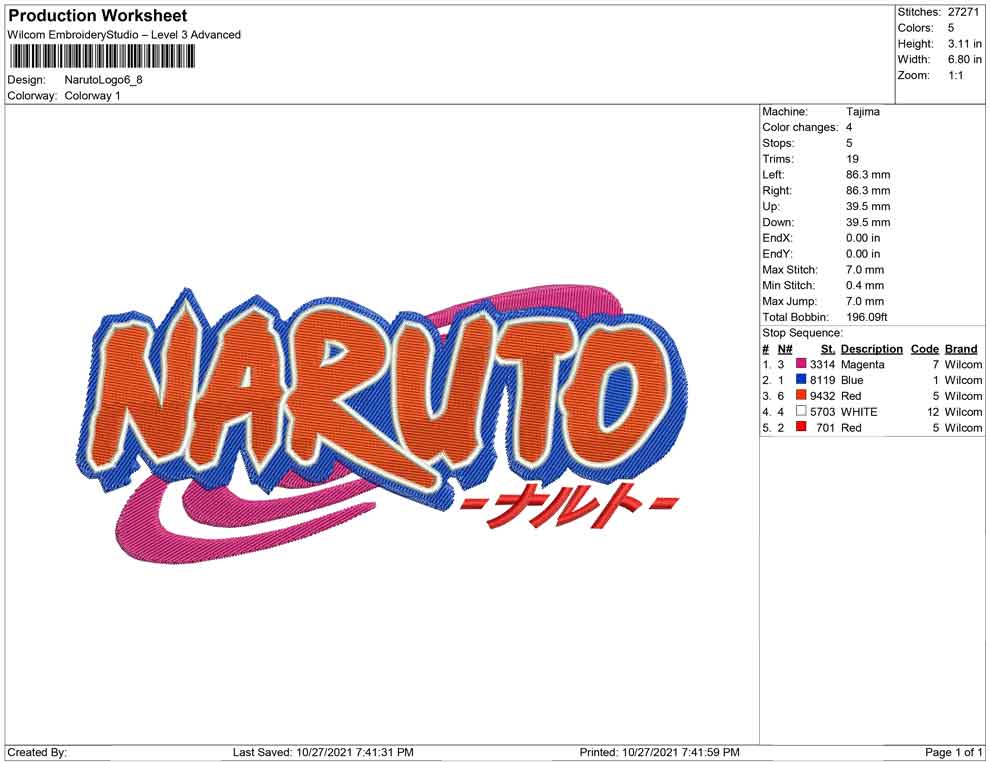The image size is (990, 762).
Task: Click the 'Right:' measurement label
Action: [x=777, y=191]
